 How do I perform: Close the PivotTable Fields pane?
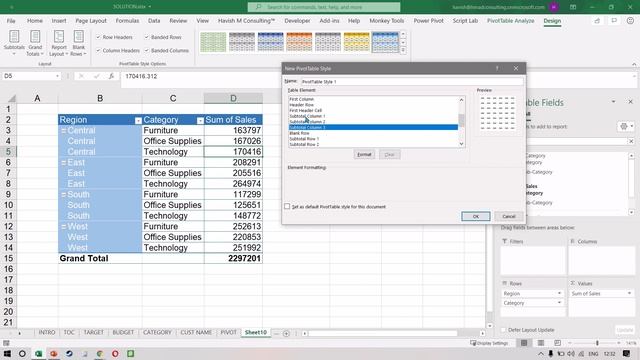pos(630,102)
